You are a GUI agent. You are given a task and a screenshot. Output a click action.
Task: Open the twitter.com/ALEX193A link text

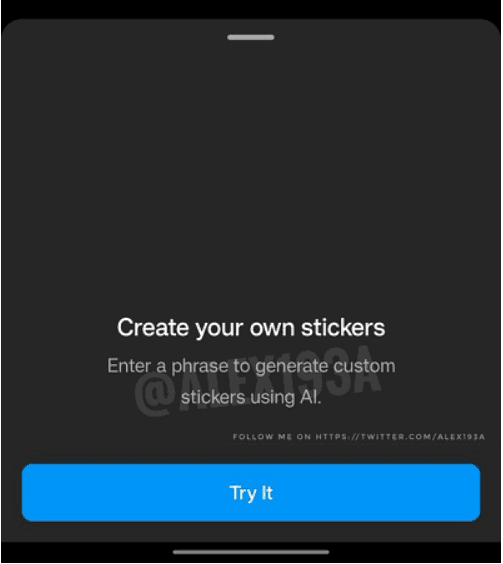(400, 437)
